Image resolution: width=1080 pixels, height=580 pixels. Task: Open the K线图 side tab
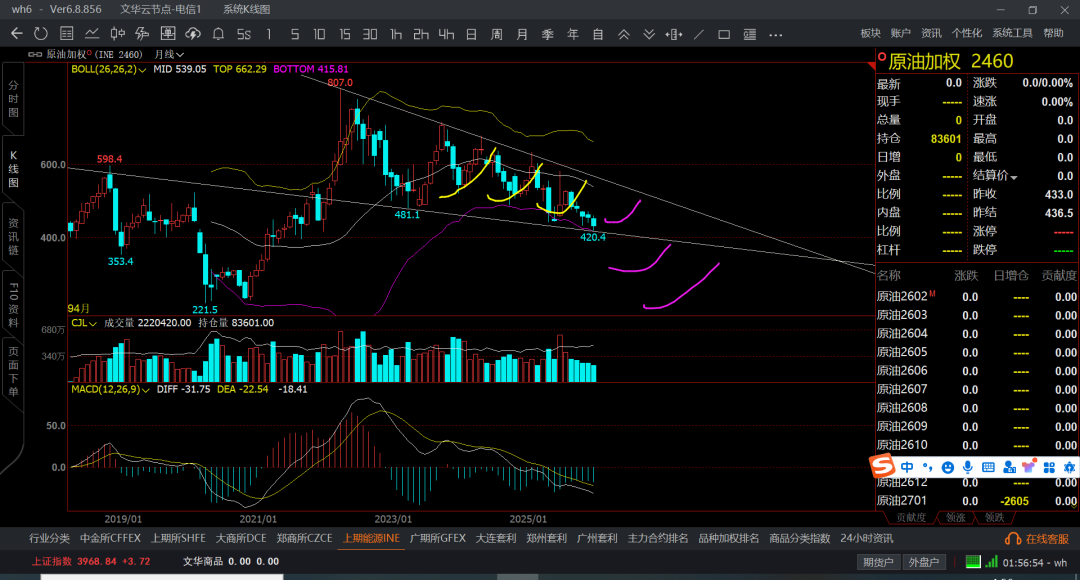(x=13, y=169)
